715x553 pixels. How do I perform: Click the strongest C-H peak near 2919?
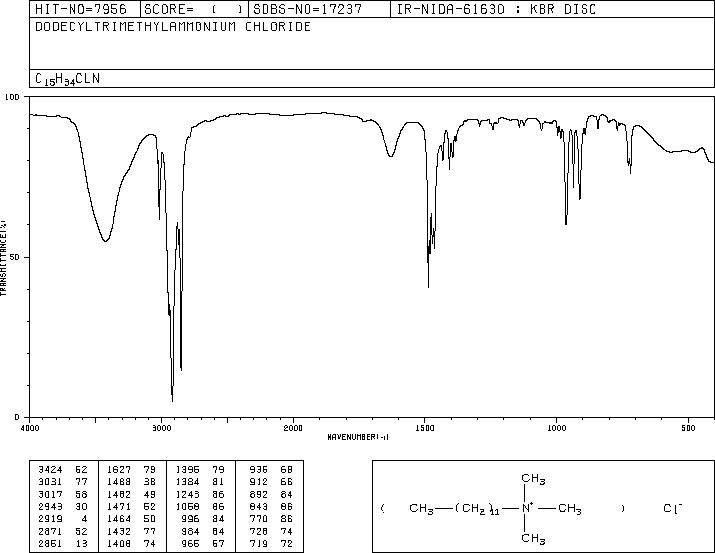click(x=172, y=399)
